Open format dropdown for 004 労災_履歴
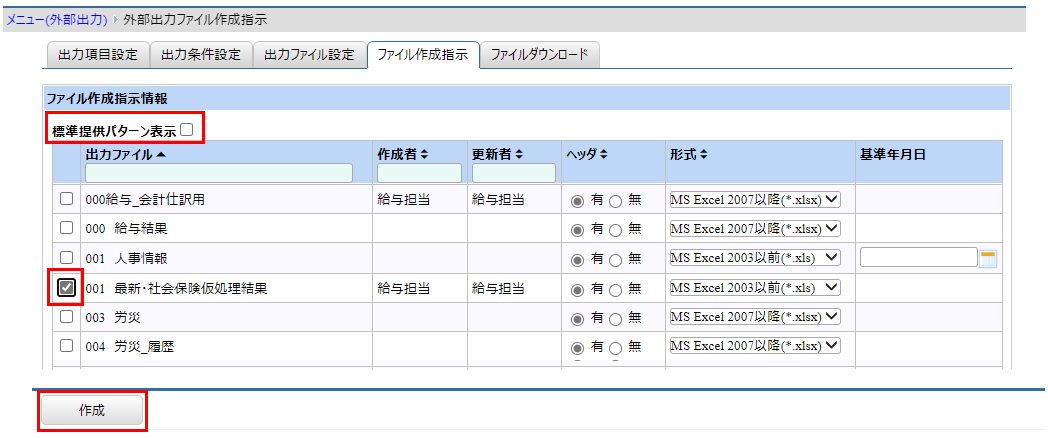Screen dimensions: 1048x438 (x=755, y=346)
